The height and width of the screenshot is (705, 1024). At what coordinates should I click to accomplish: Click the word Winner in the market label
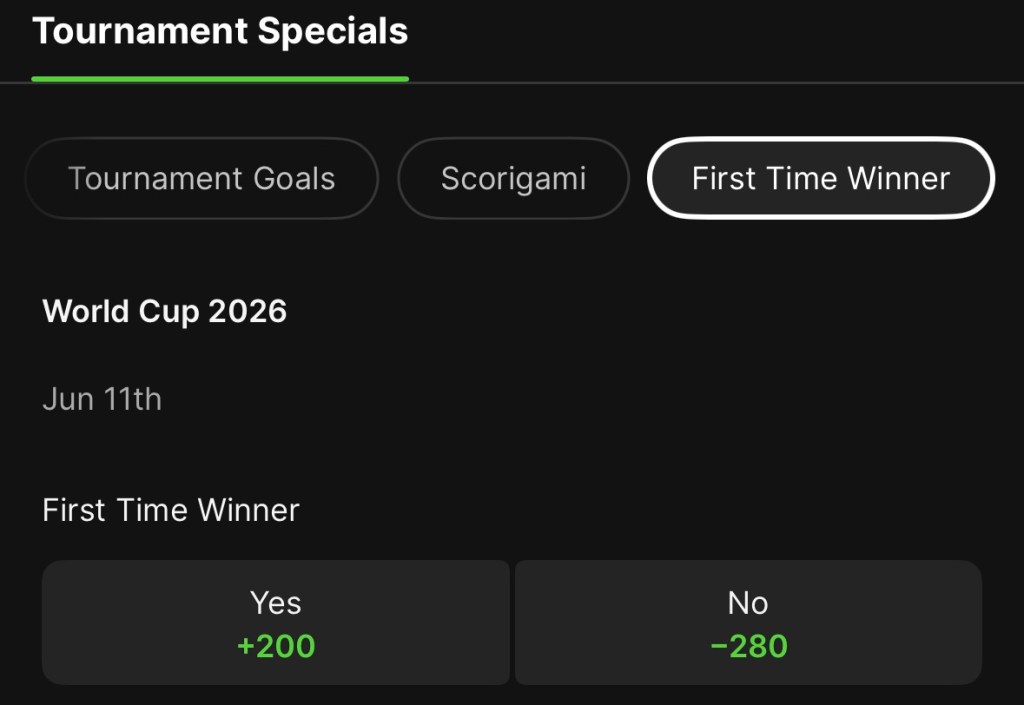tap(249, 510)
